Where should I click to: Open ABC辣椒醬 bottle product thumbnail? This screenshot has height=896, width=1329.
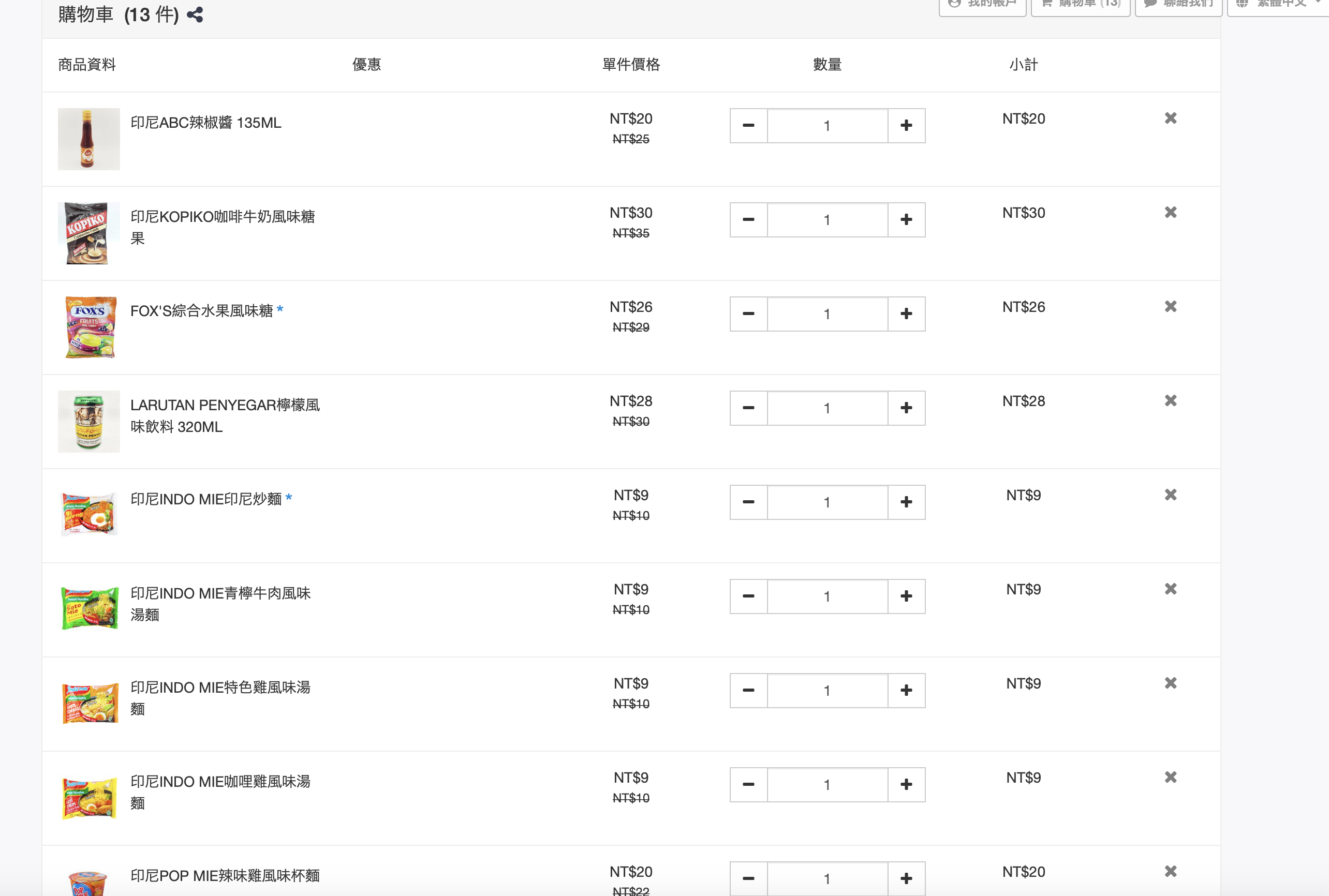(89, 140)
